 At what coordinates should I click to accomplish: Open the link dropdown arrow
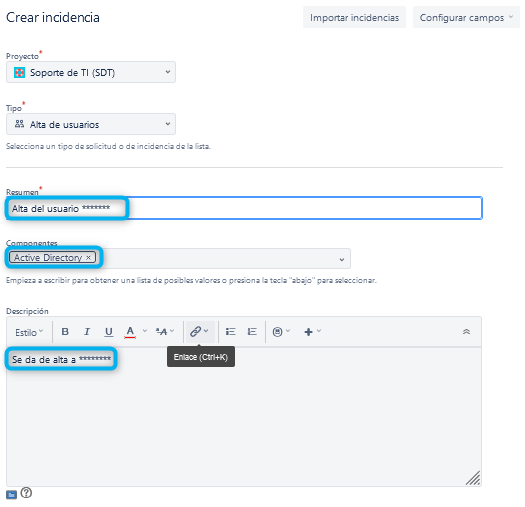(x=206, y=331)
